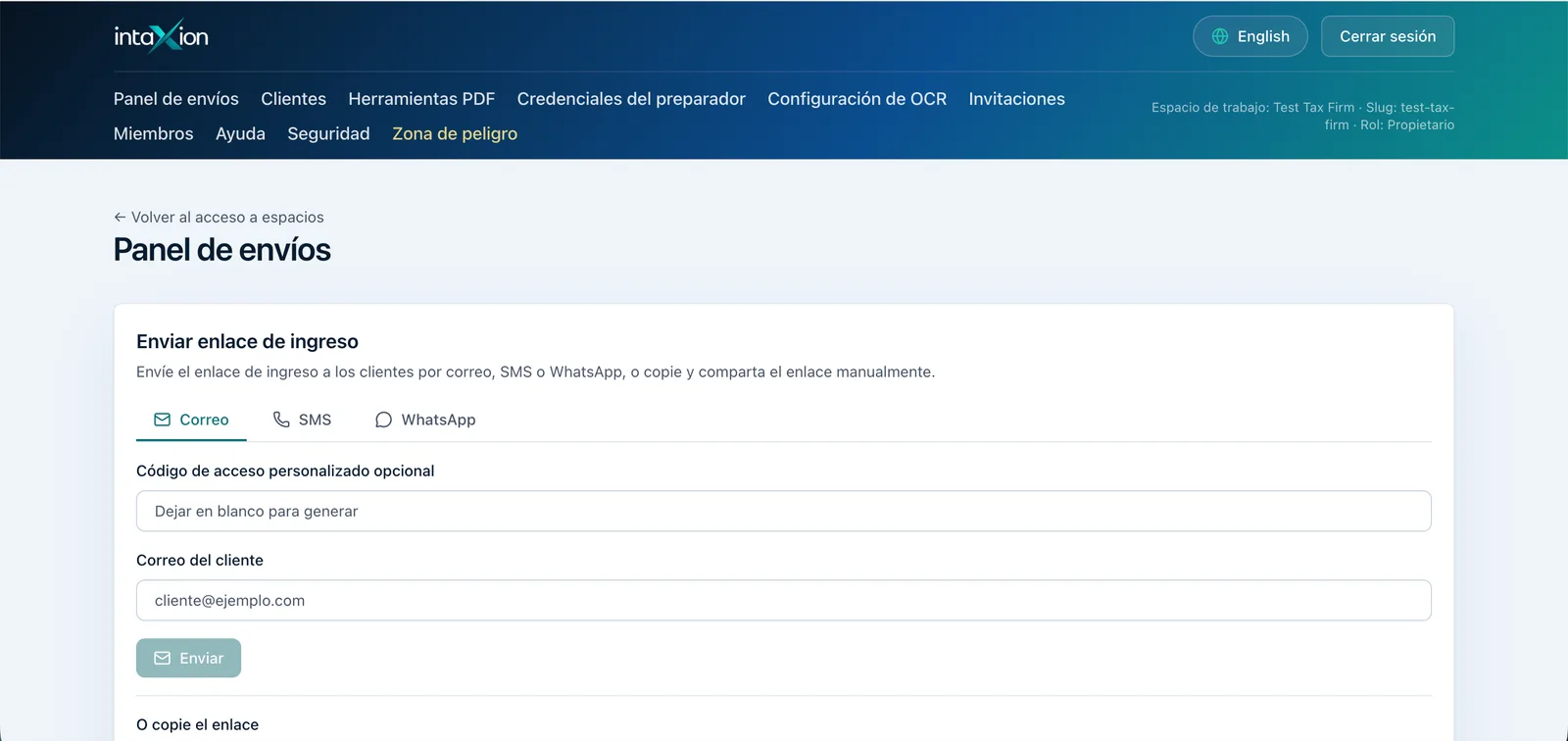1568x741 pixels.
Task: Open the Ayuda page
Action: (241, 134)
